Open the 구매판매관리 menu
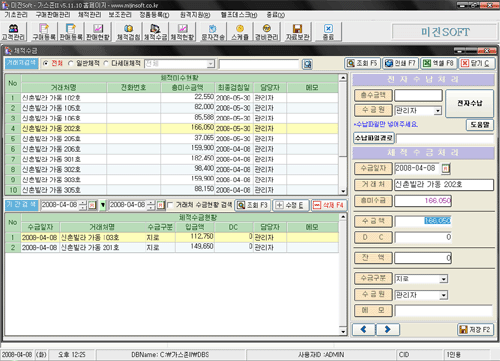 (x=53, y=15)
